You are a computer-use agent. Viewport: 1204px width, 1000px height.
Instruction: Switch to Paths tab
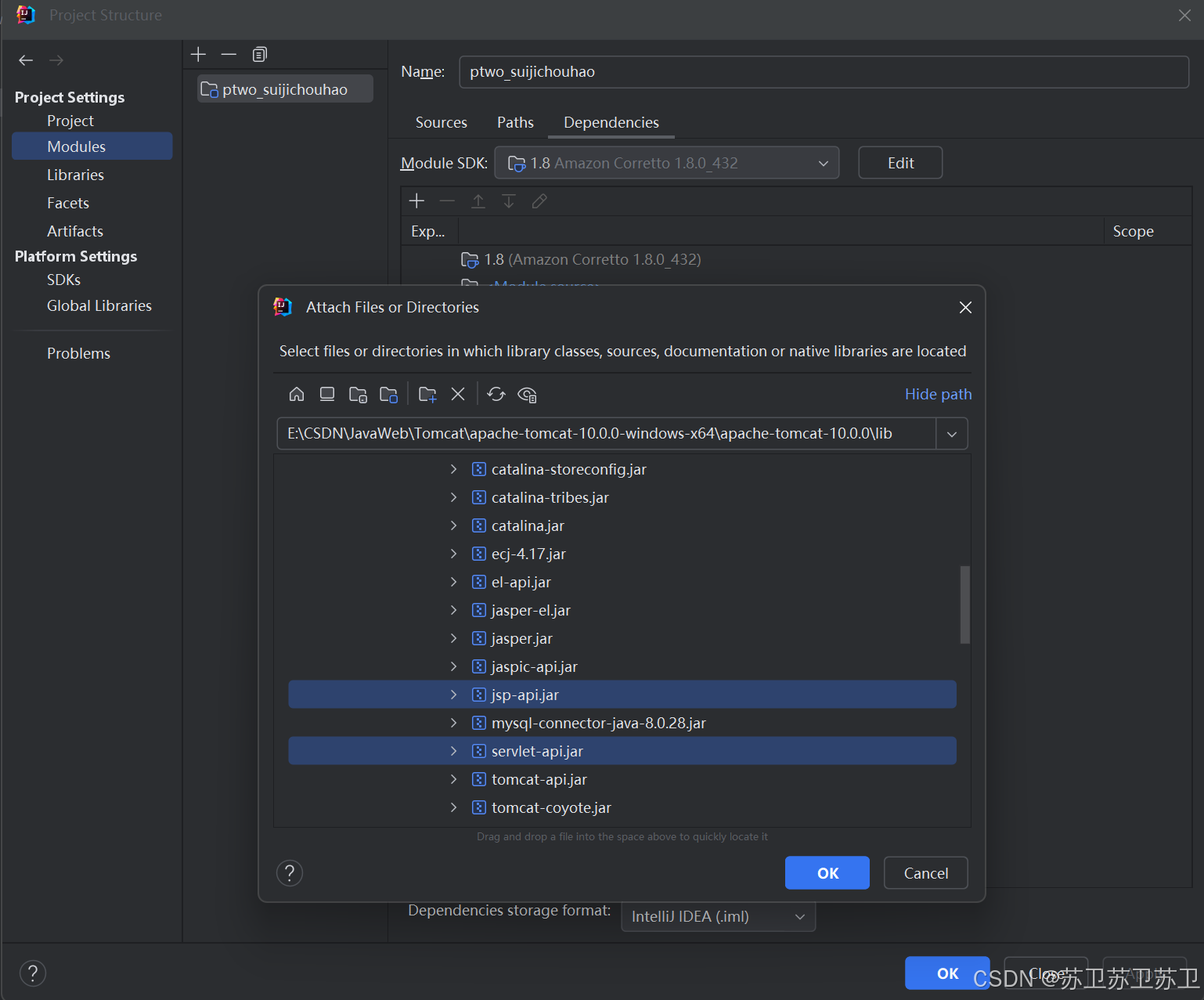pos(515,122)
